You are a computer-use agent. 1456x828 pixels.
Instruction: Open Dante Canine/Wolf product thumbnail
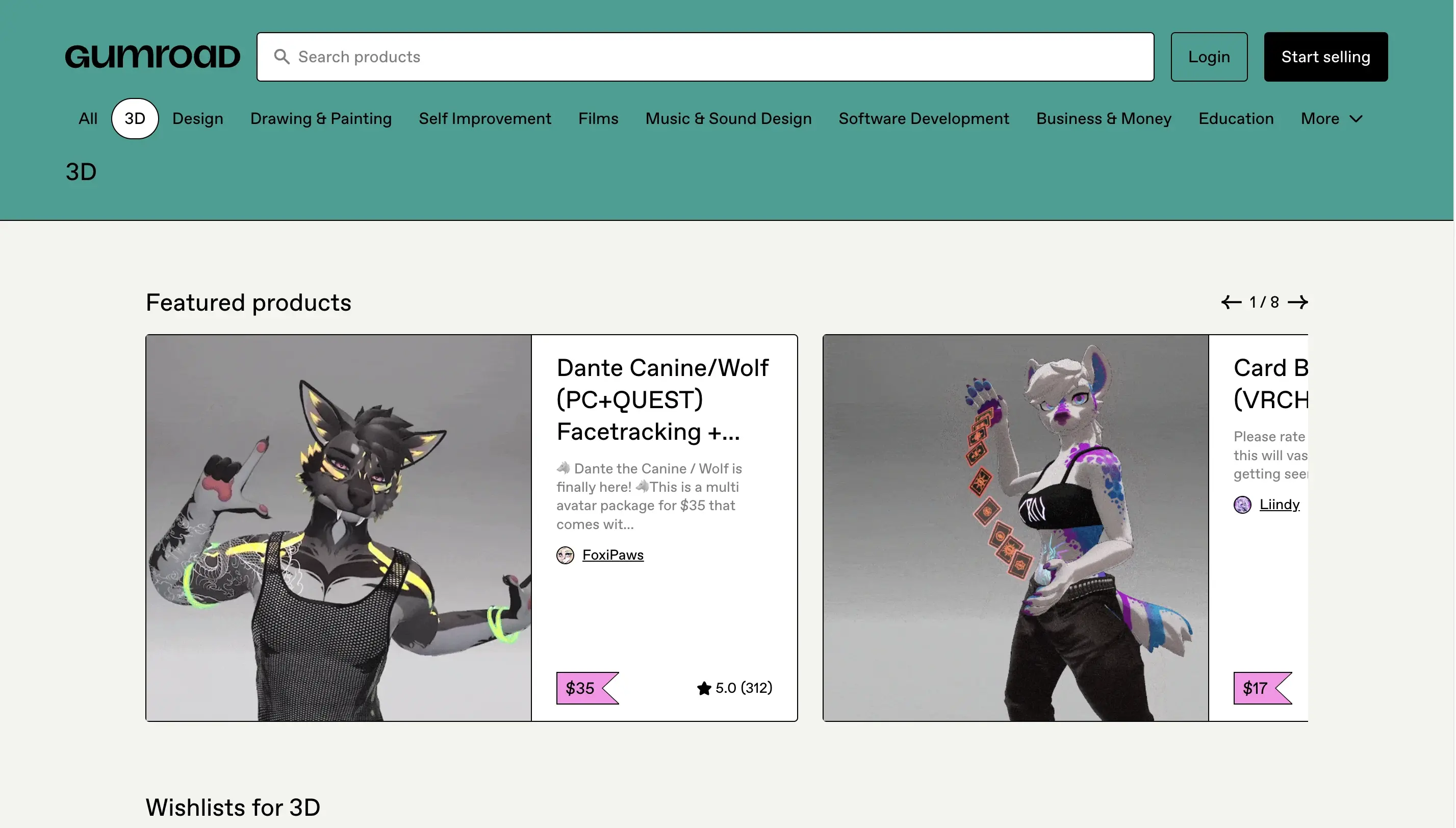[339, 528]
